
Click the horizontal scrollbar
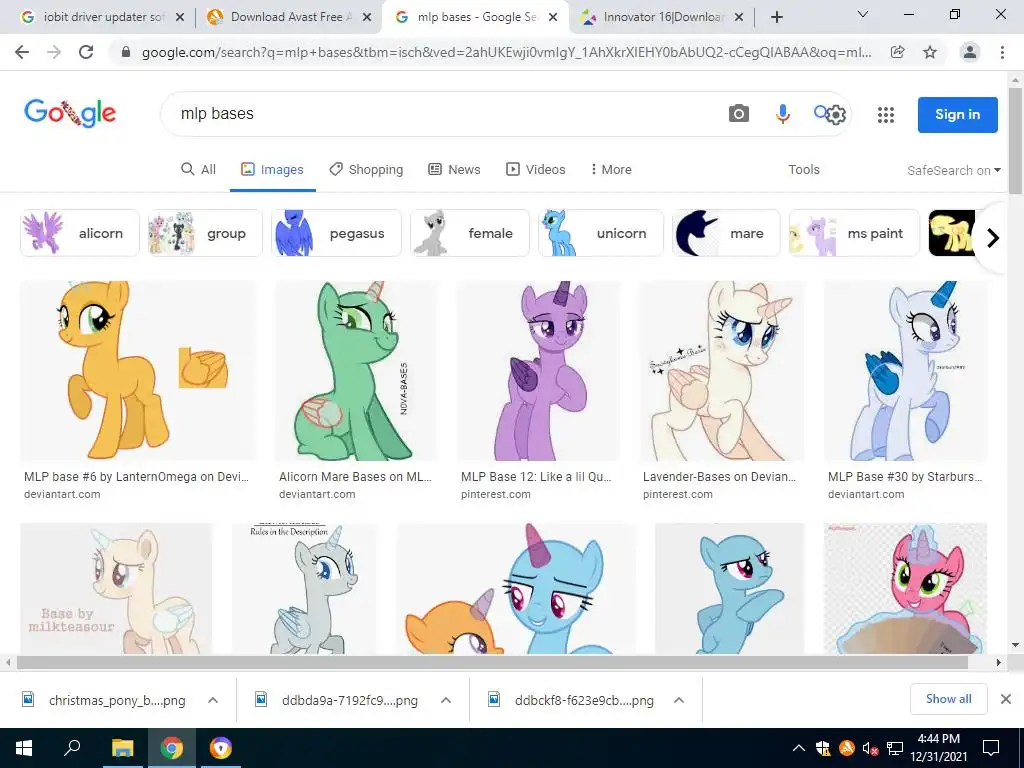(x=492, y=662)
